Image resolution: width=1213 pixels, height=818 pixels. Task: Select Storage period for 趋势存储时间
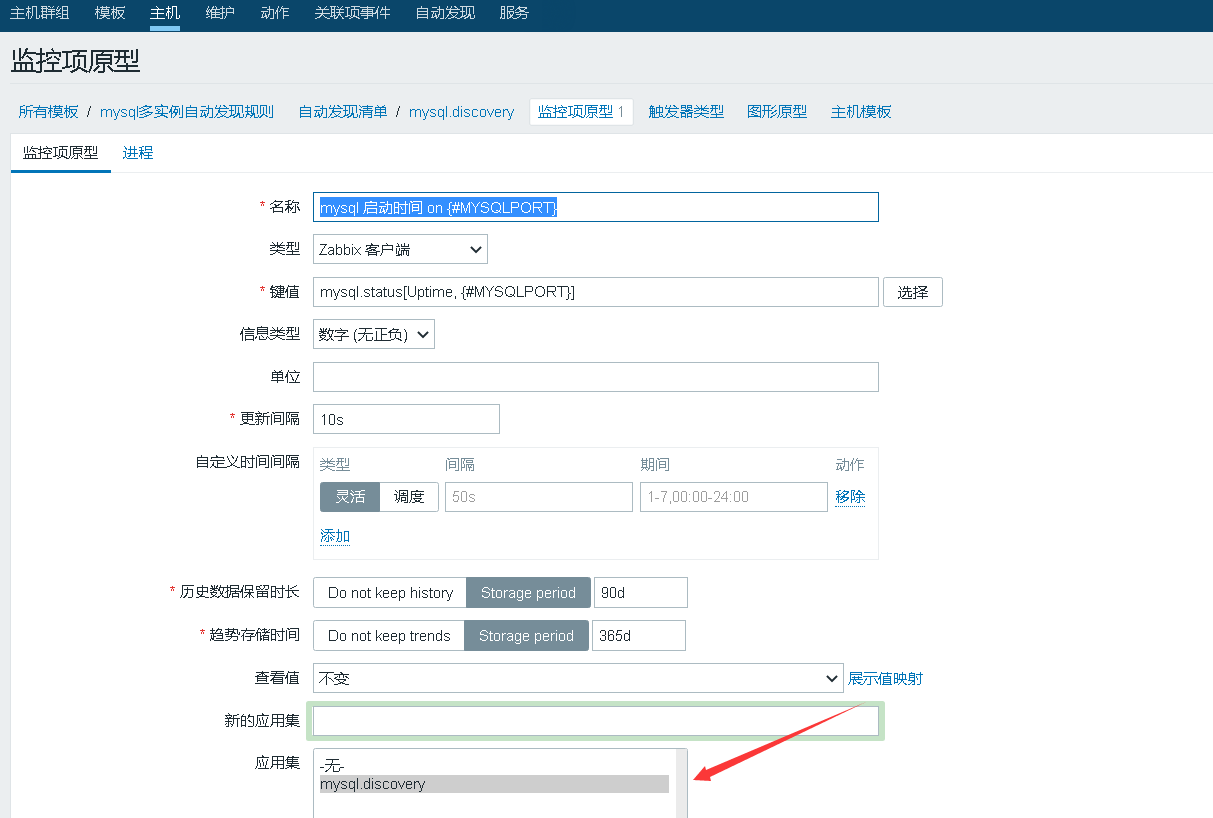tap(526, 635)
